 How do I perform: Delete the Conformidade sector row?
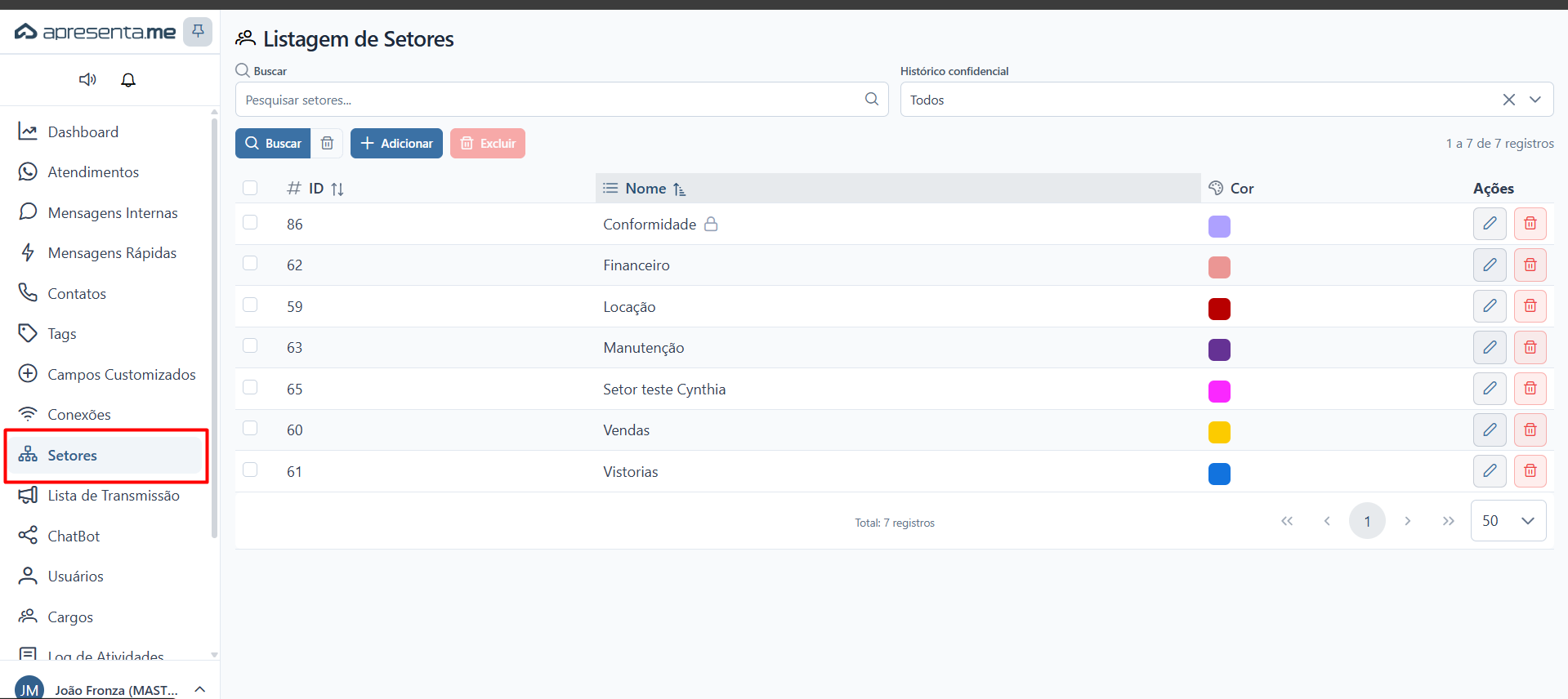pos(1530,224)
